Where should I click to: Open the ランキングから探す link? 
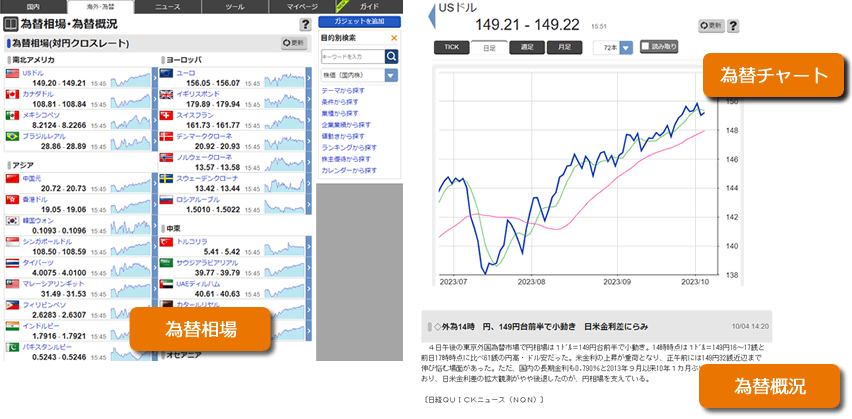tap(350, 147)
